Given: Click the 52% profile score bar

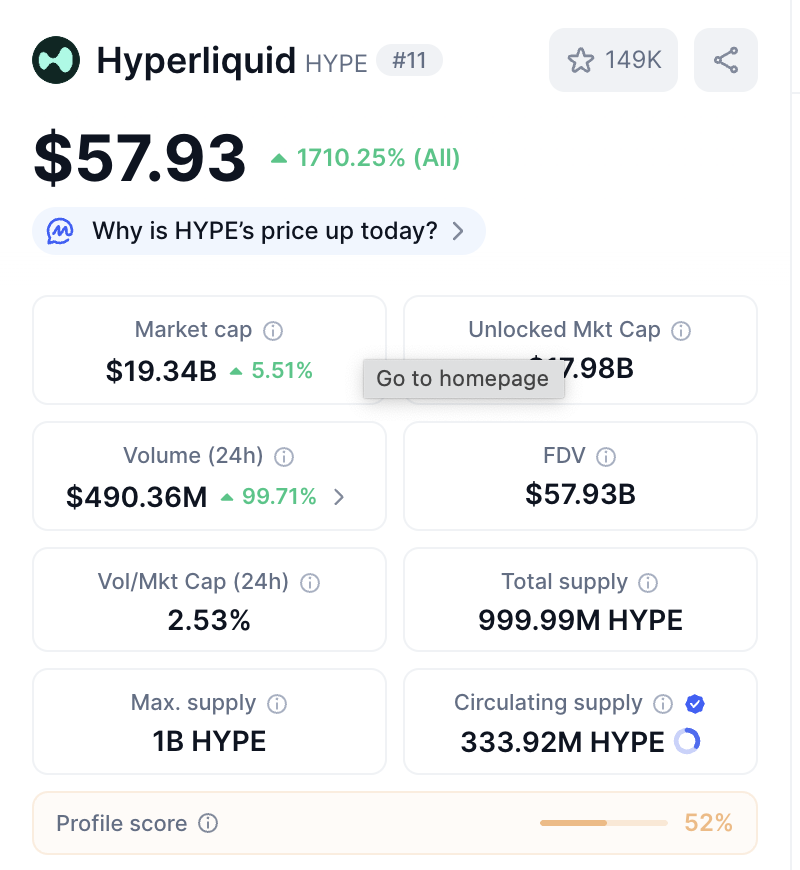Looking at the screenshot, I should (x=604, y=823).
